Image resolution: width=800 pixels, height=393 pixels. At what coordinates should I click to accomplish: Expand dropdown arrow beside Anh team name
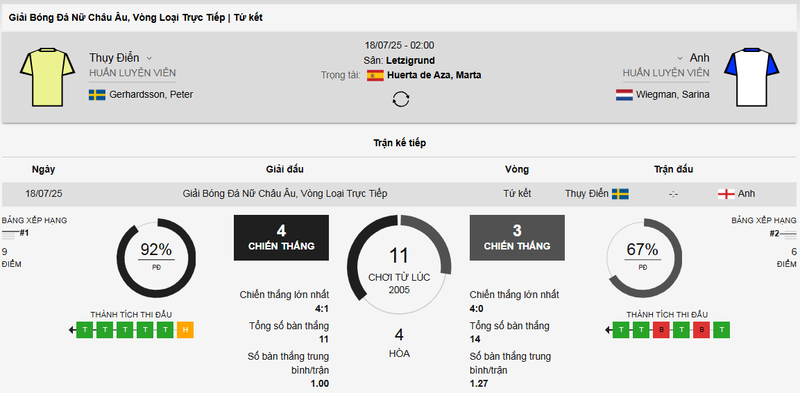point(680,58)
